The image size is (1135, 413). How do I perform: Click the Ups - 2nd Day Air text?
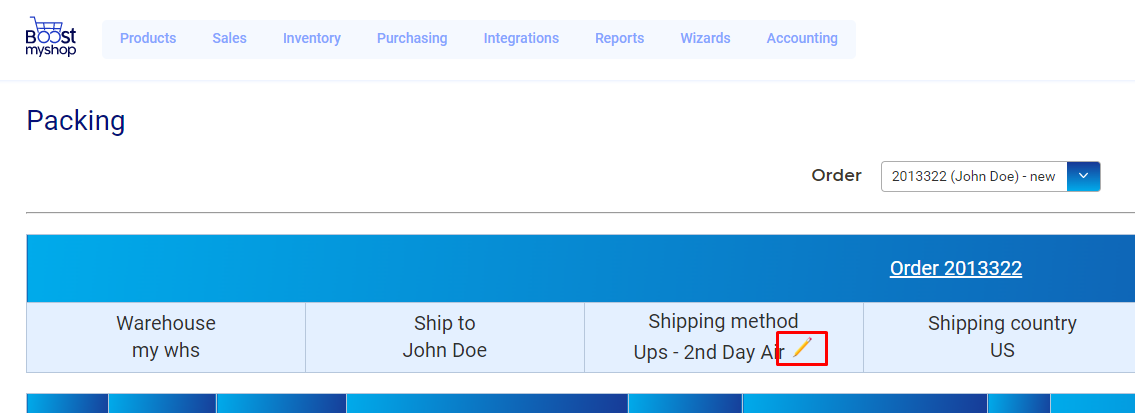(709, 352)
